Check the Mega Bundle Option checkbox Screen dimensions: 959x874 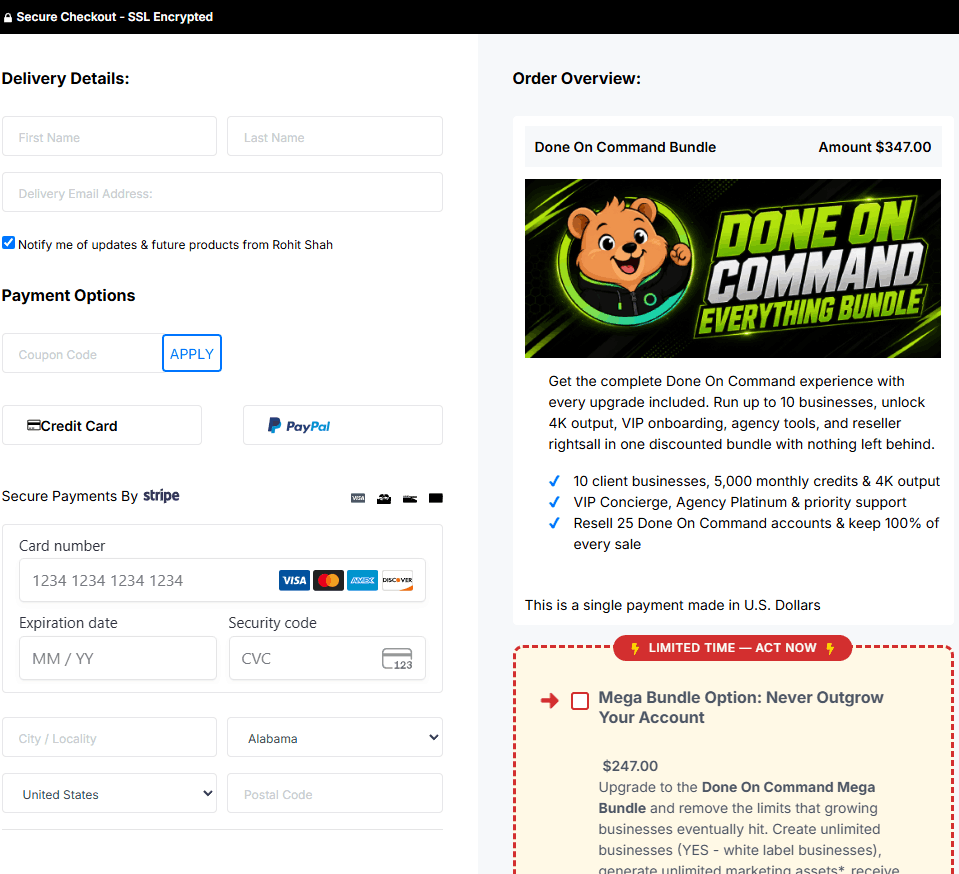coord(580,701)
